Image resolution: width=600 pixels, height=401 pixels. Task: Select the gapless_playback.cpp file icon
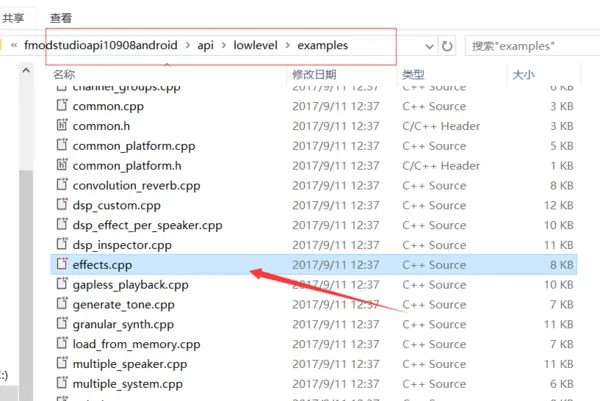click(x=62, y=284)
